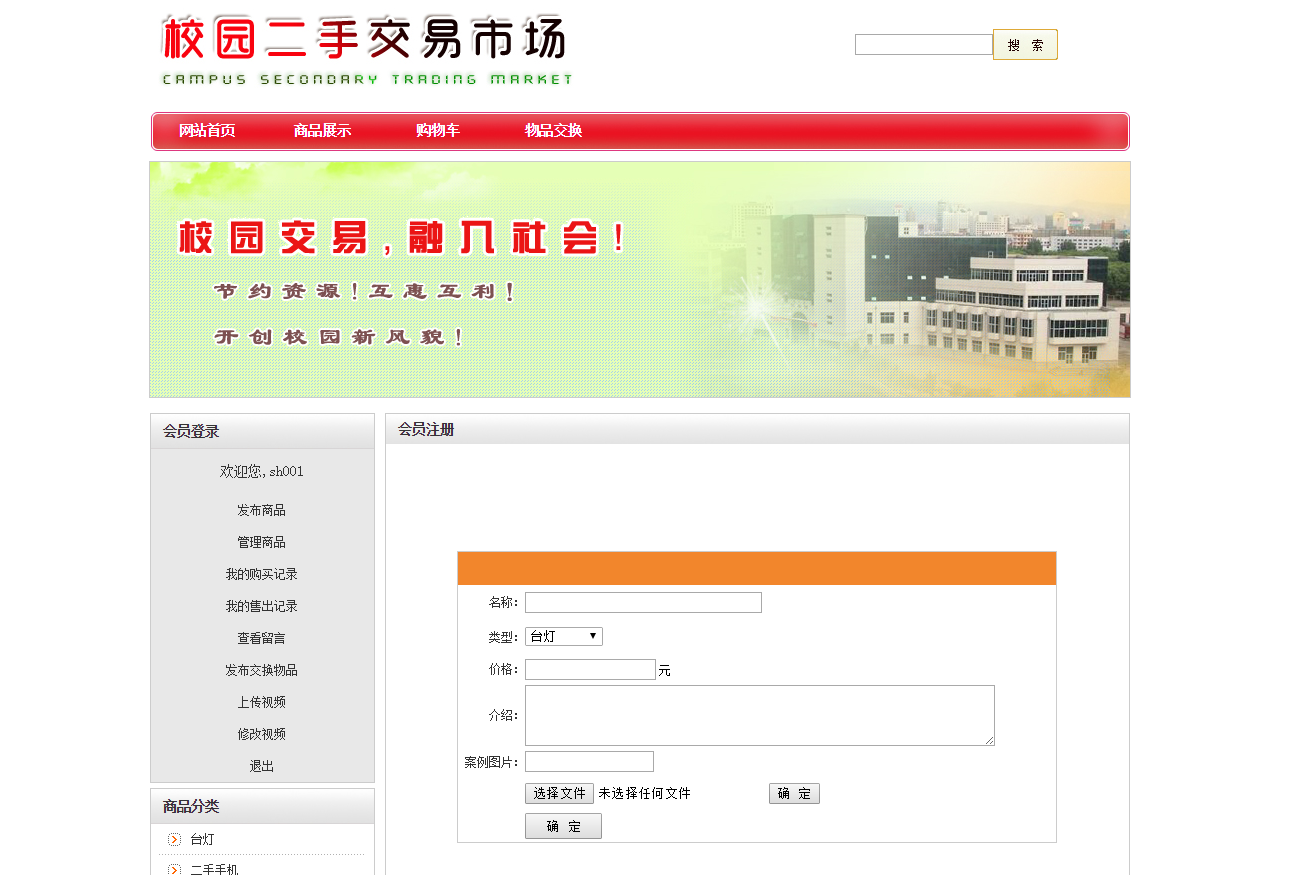
Task: Click 确定 button beside file chooser
Action: pyautogui.click(x=794, y=793)
